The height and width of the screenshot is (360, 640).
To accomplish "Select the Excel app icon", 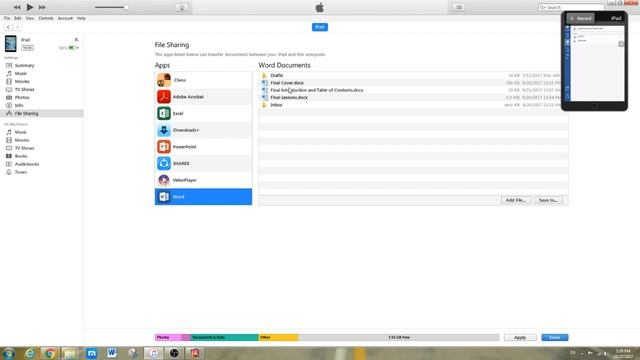I will 164,113.
